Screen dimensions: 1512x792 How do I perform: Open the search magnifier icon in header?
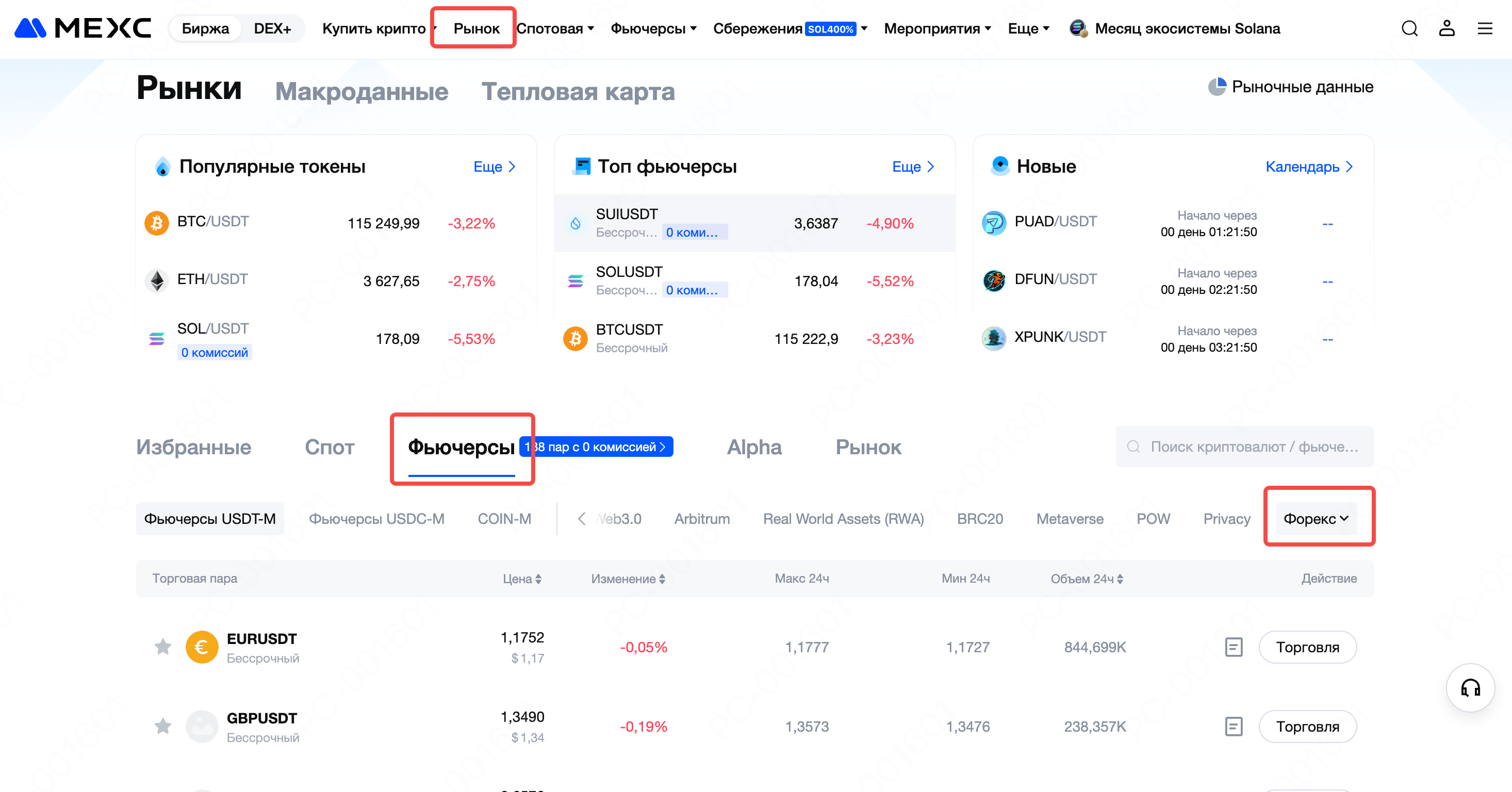[1409, 28]
